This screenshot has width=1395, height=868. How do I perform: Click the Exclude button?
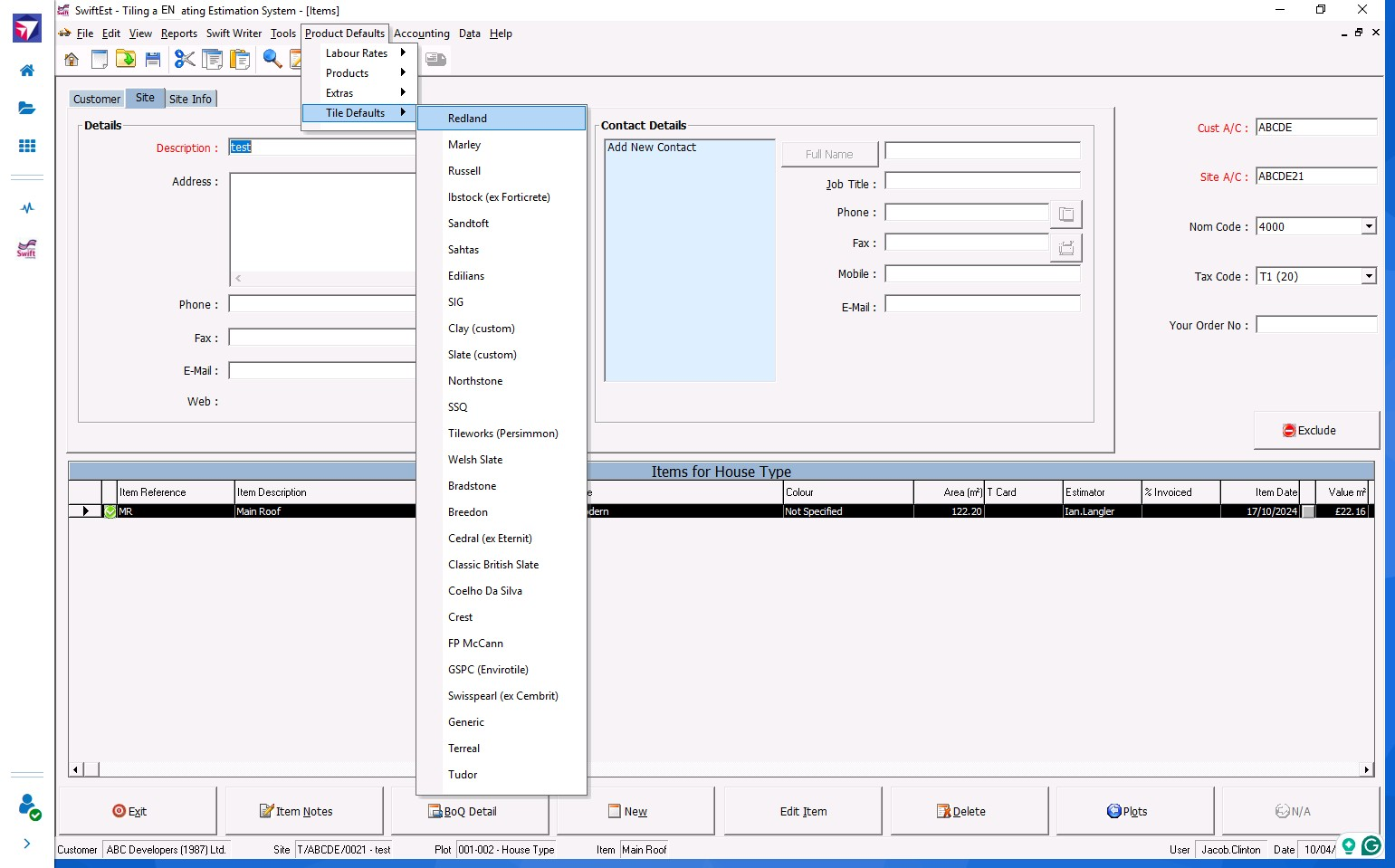pos(1316,431)
